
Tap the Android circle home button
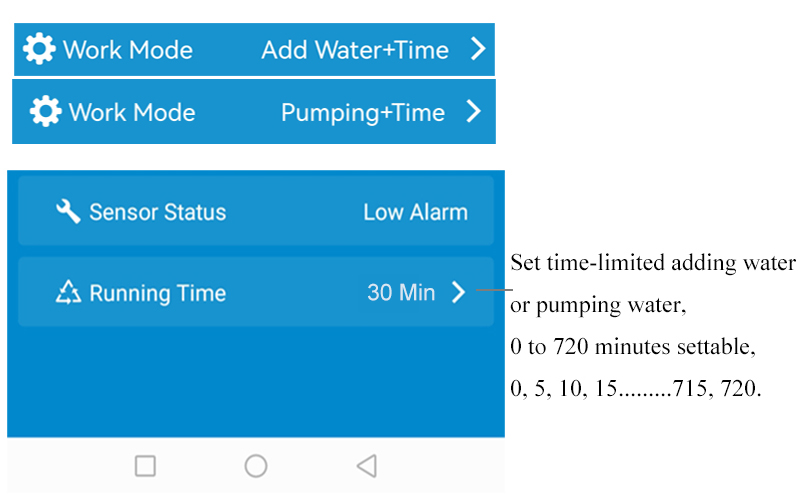pos(256,466)
